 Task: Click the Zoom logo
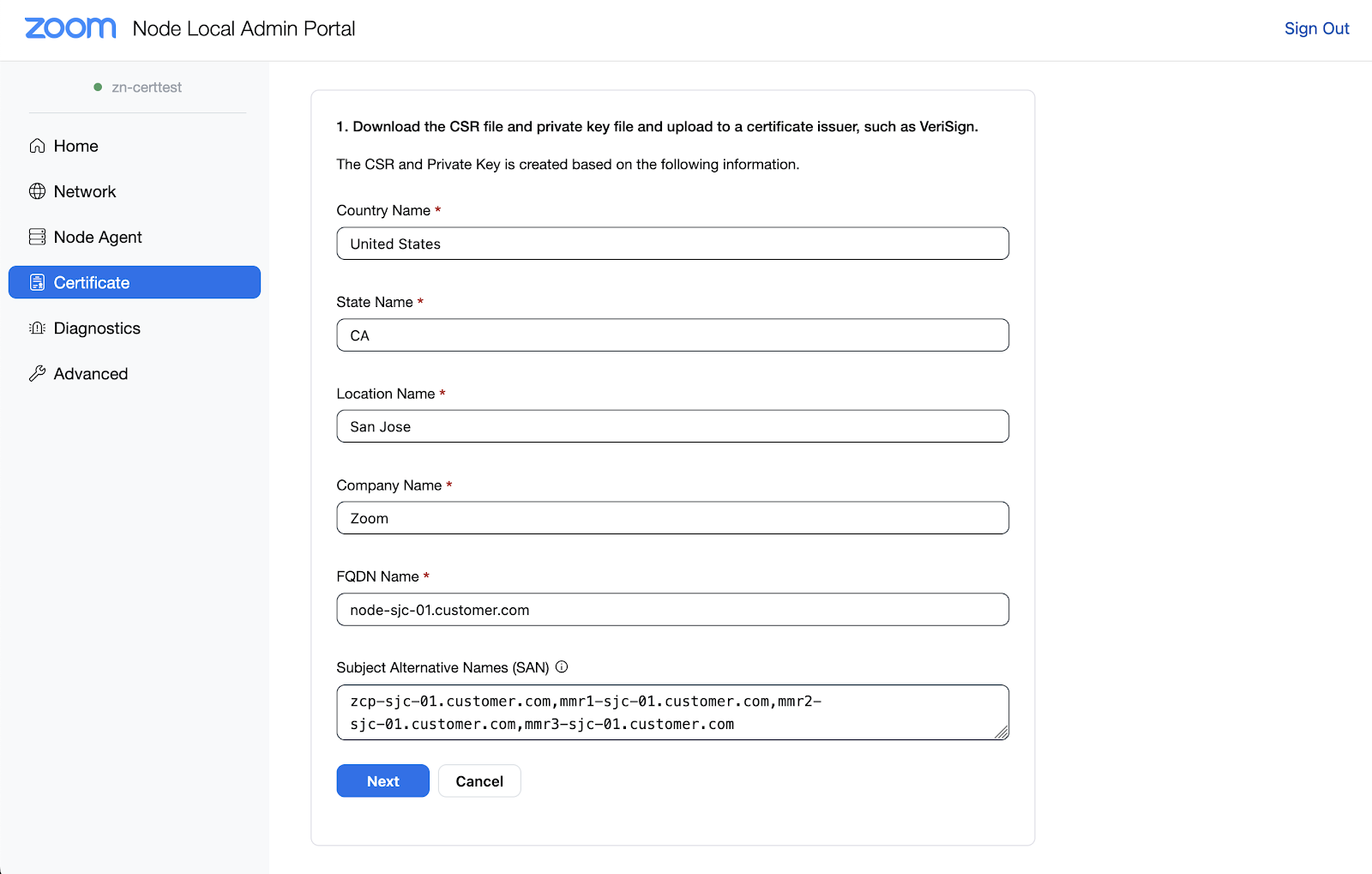click(x=70, y=28)
